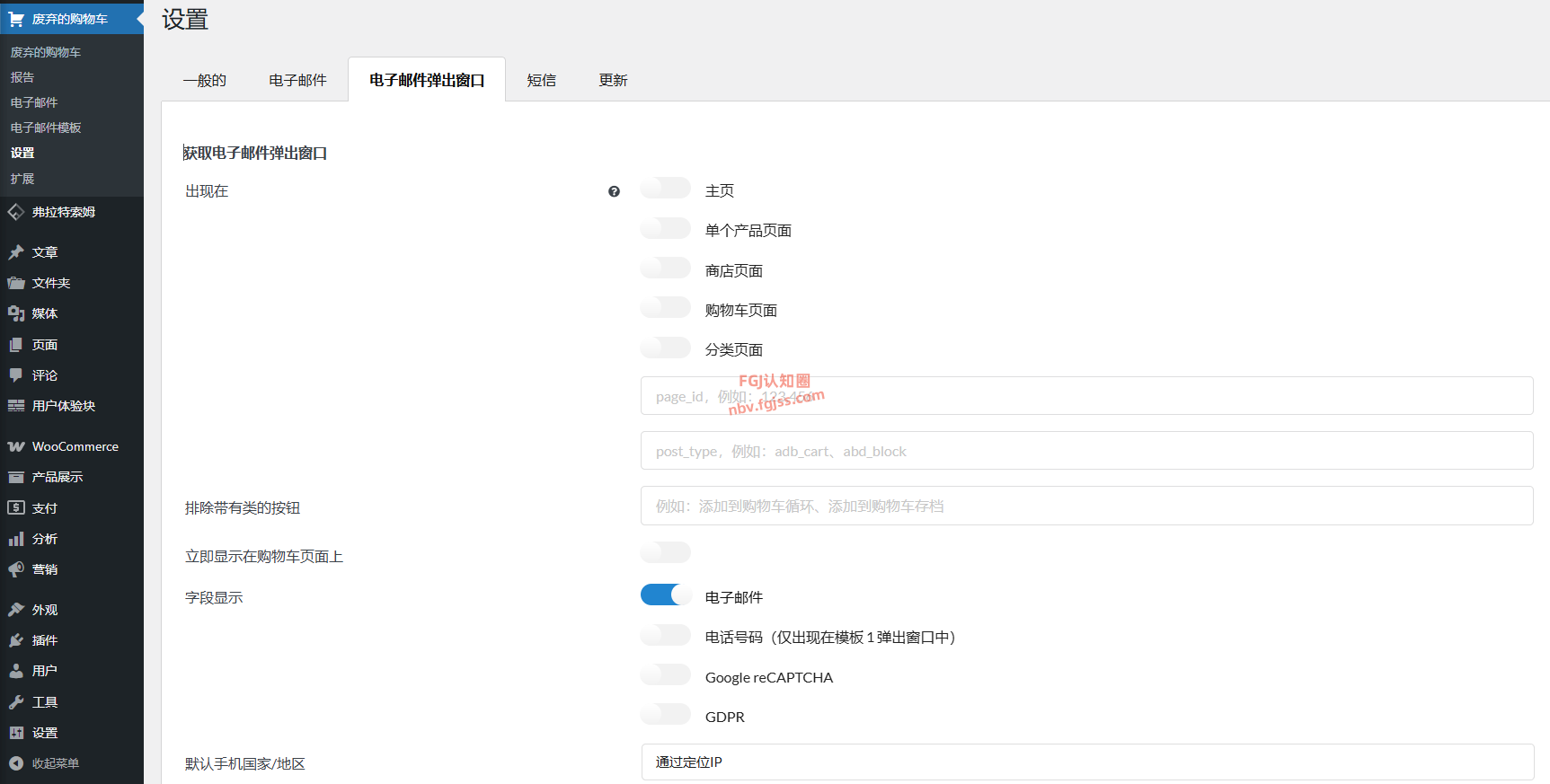
Task: Click the 收起菜单 collapse arrow icon
Action: click(x=16, y=763)
